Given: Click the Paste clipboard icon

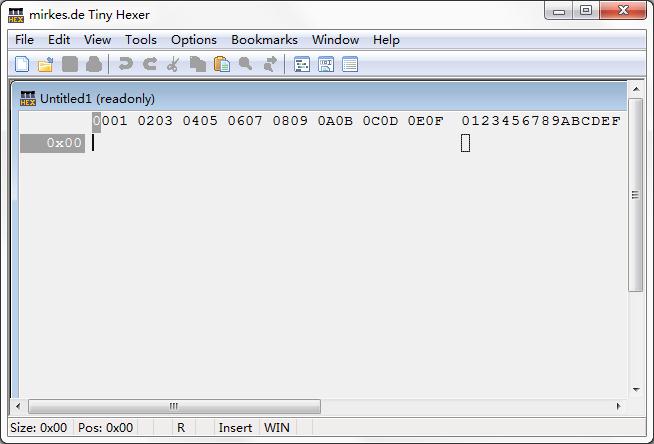Looking at the screenshot, I should (x=221, y=64).
